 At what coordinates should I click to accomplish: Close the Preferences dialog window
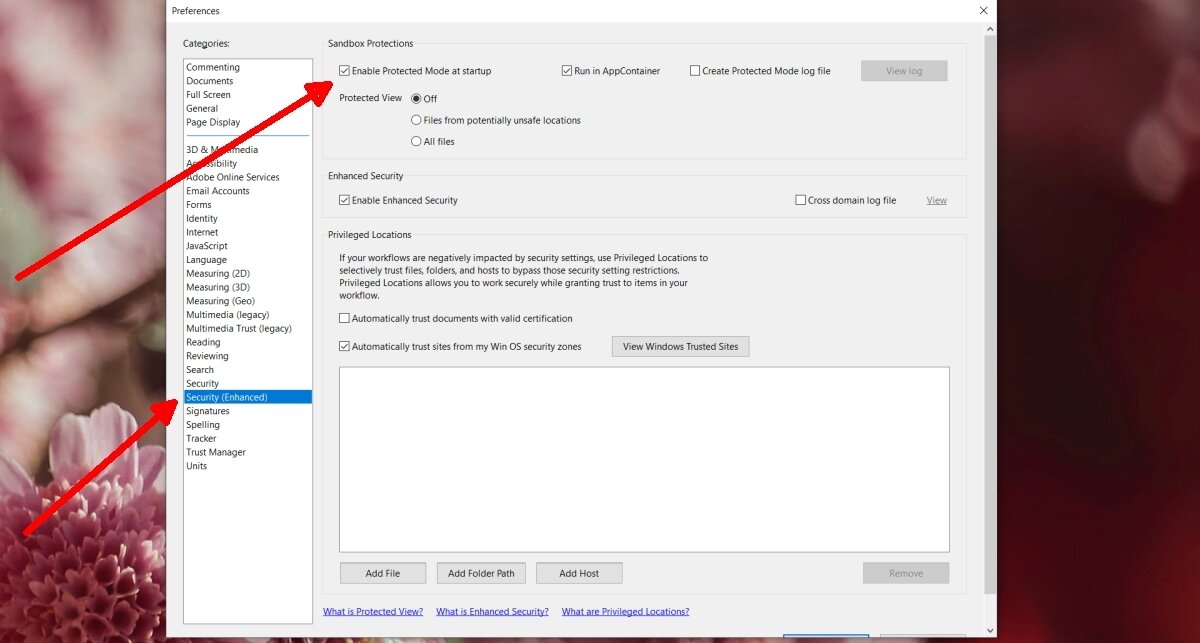(983, 10)
